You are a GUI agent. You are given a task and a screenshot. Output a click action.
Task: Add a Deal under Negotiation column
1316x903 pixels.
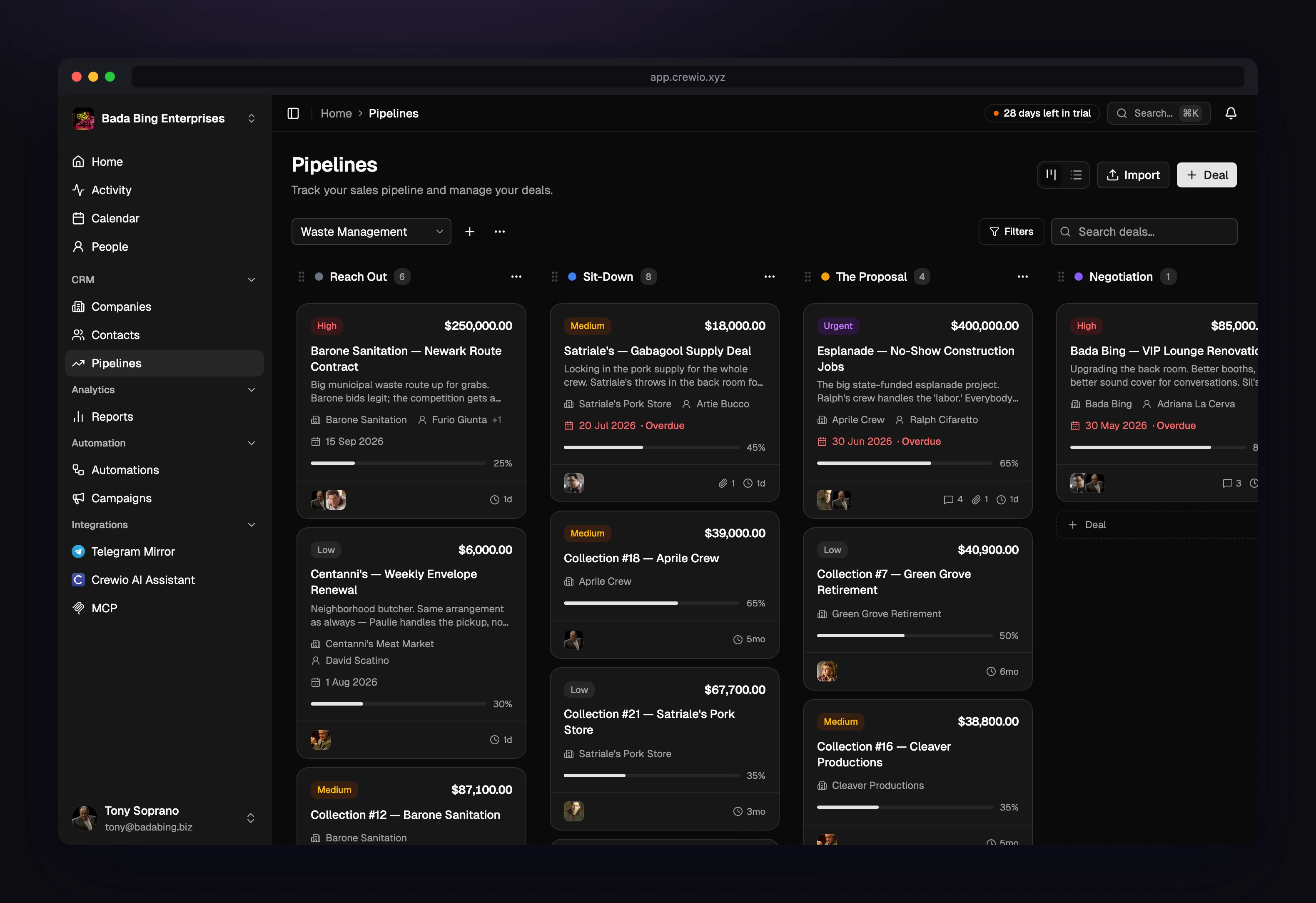[x=1157, y=524]
